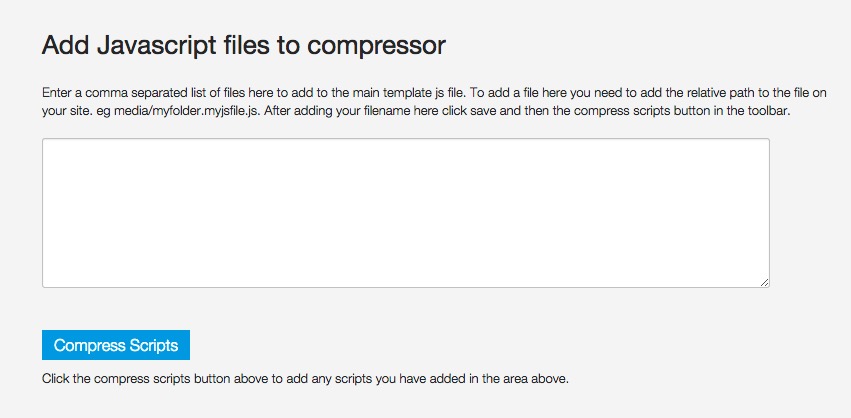
Task: Focus the Javascript file list text area
Action: [x=405, y=213]
